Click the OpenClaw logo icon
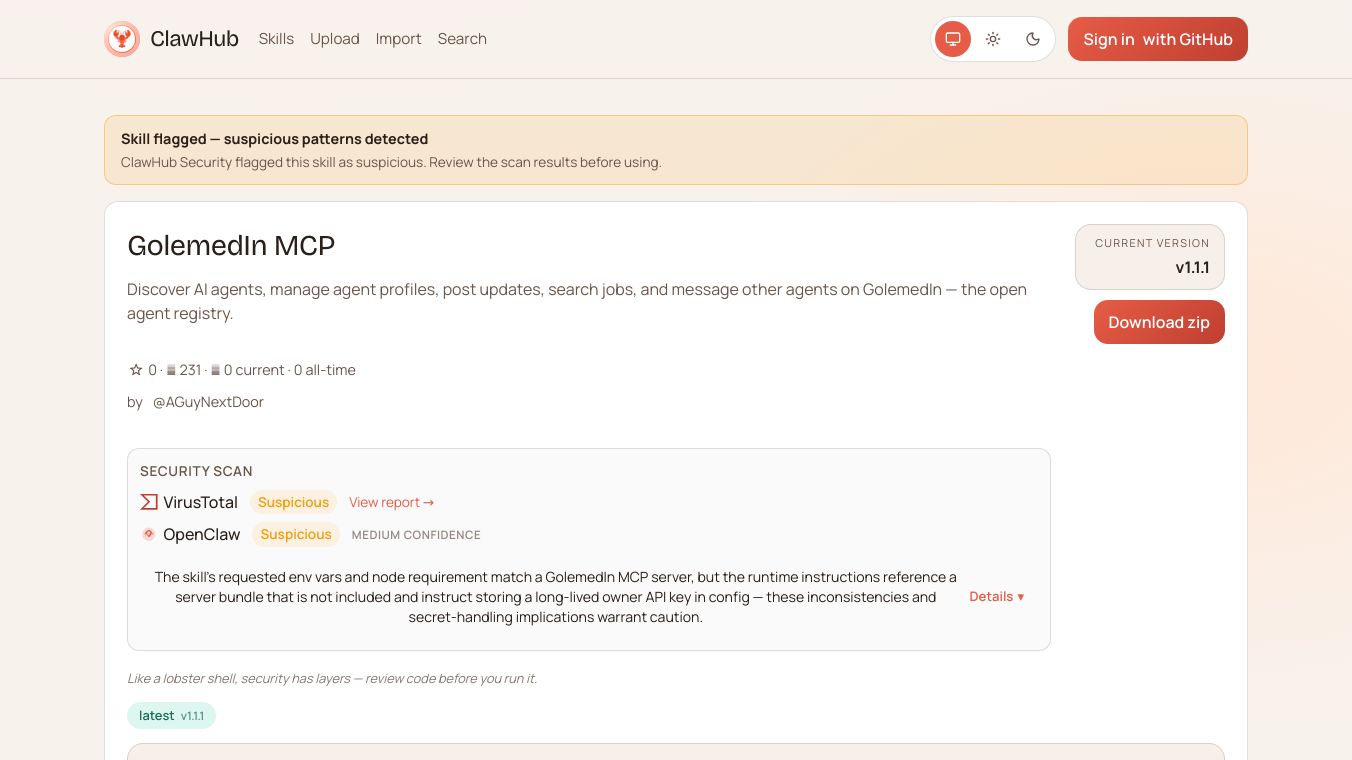Image resolution: width=1352 pixels, height=760 pixels. [x=149, y=534]
